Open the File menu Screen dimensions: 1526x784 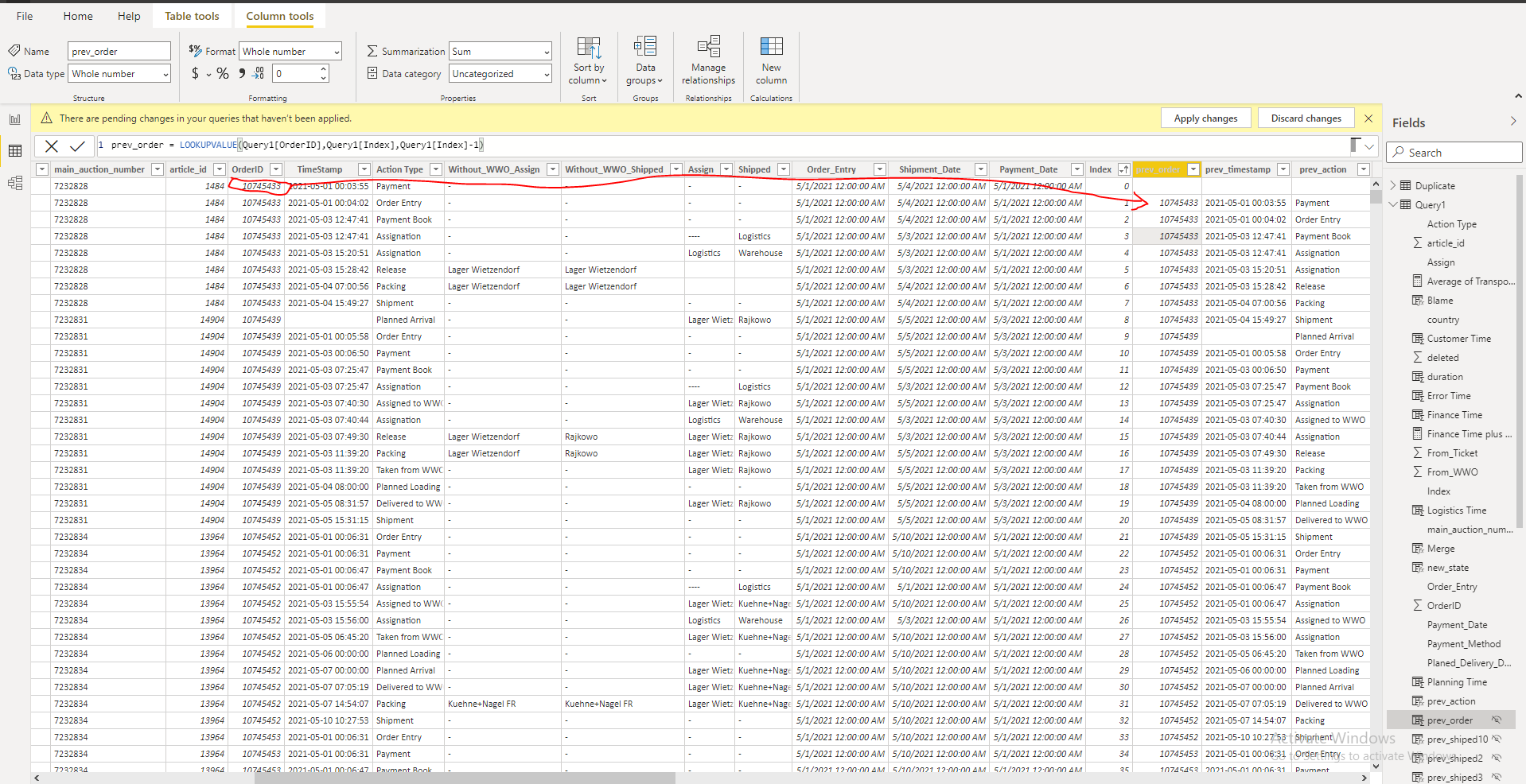[25, 16]
